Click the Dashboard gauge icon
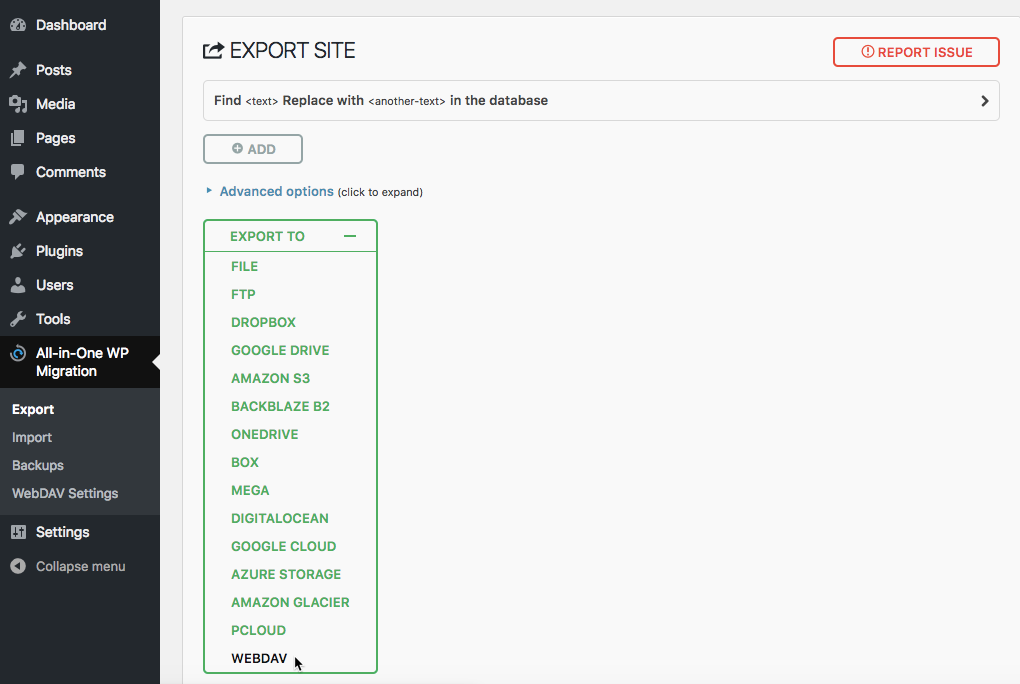Image resolution: width=1020 pixels, height=684 pixels. 18,25
